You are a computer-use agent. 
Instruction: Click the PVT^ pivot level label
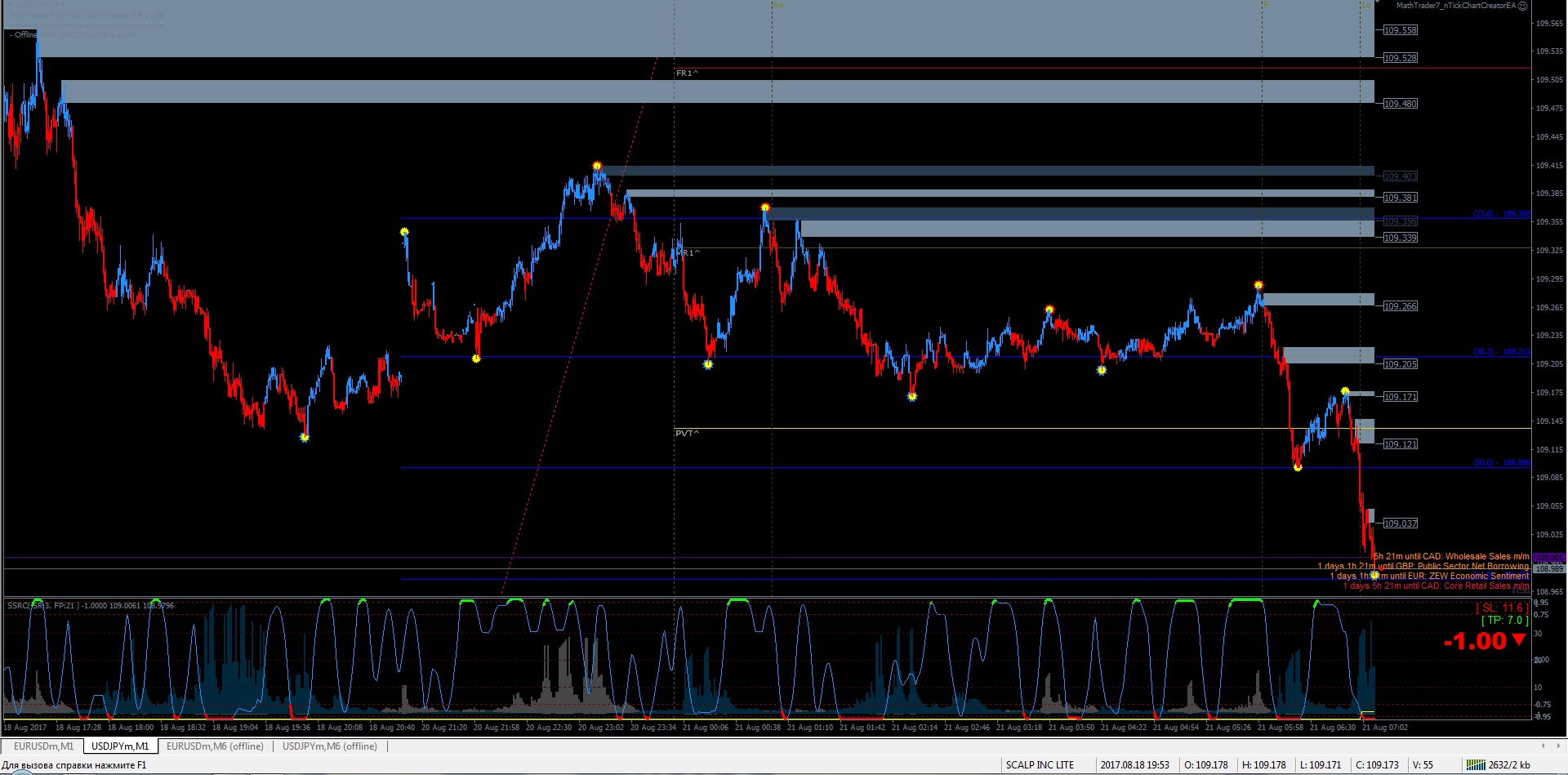tap(687, 434)
